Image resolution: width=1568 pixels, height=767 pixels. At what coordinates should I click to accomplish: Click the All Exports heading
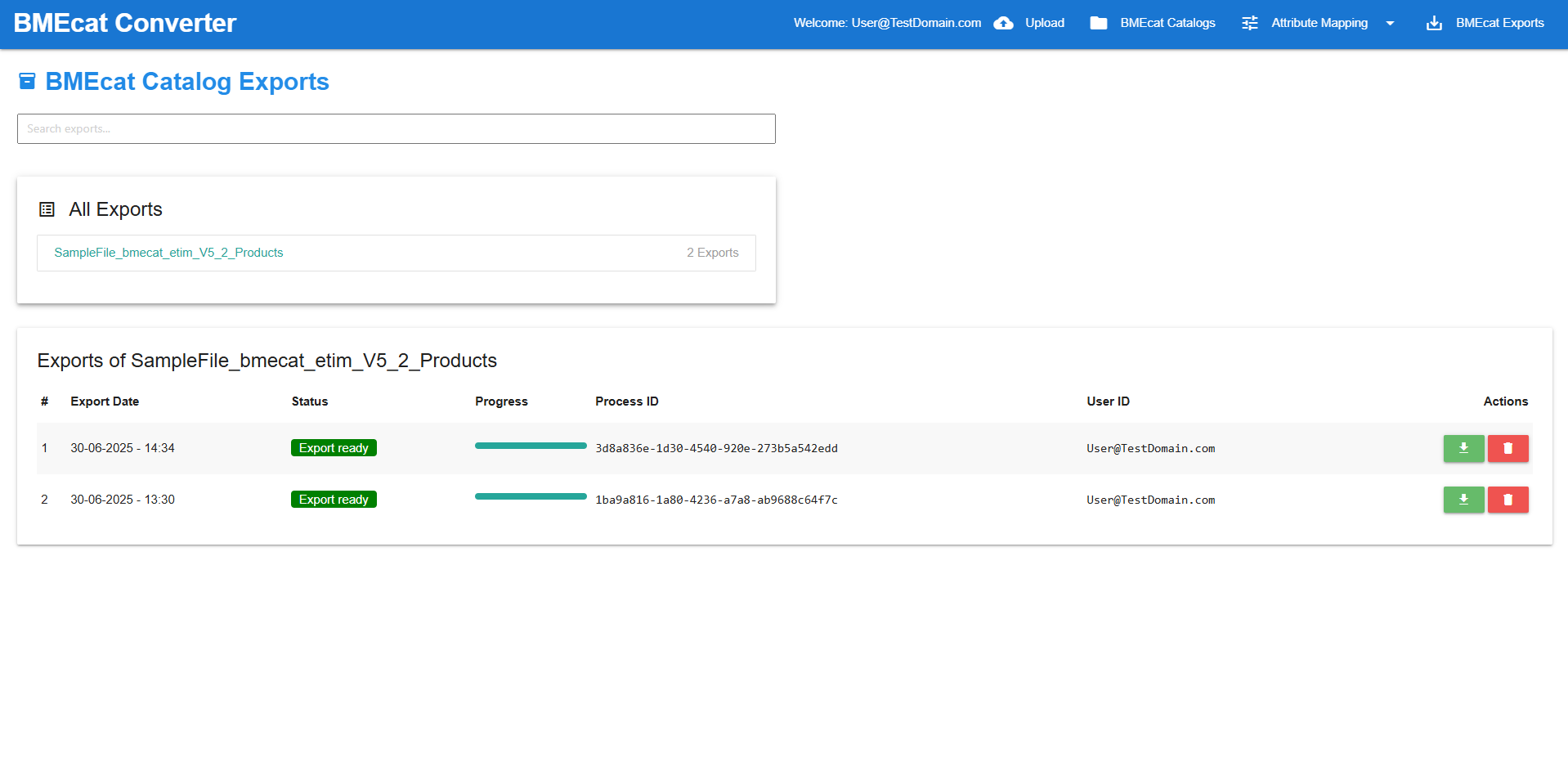[x=115, y=209]
